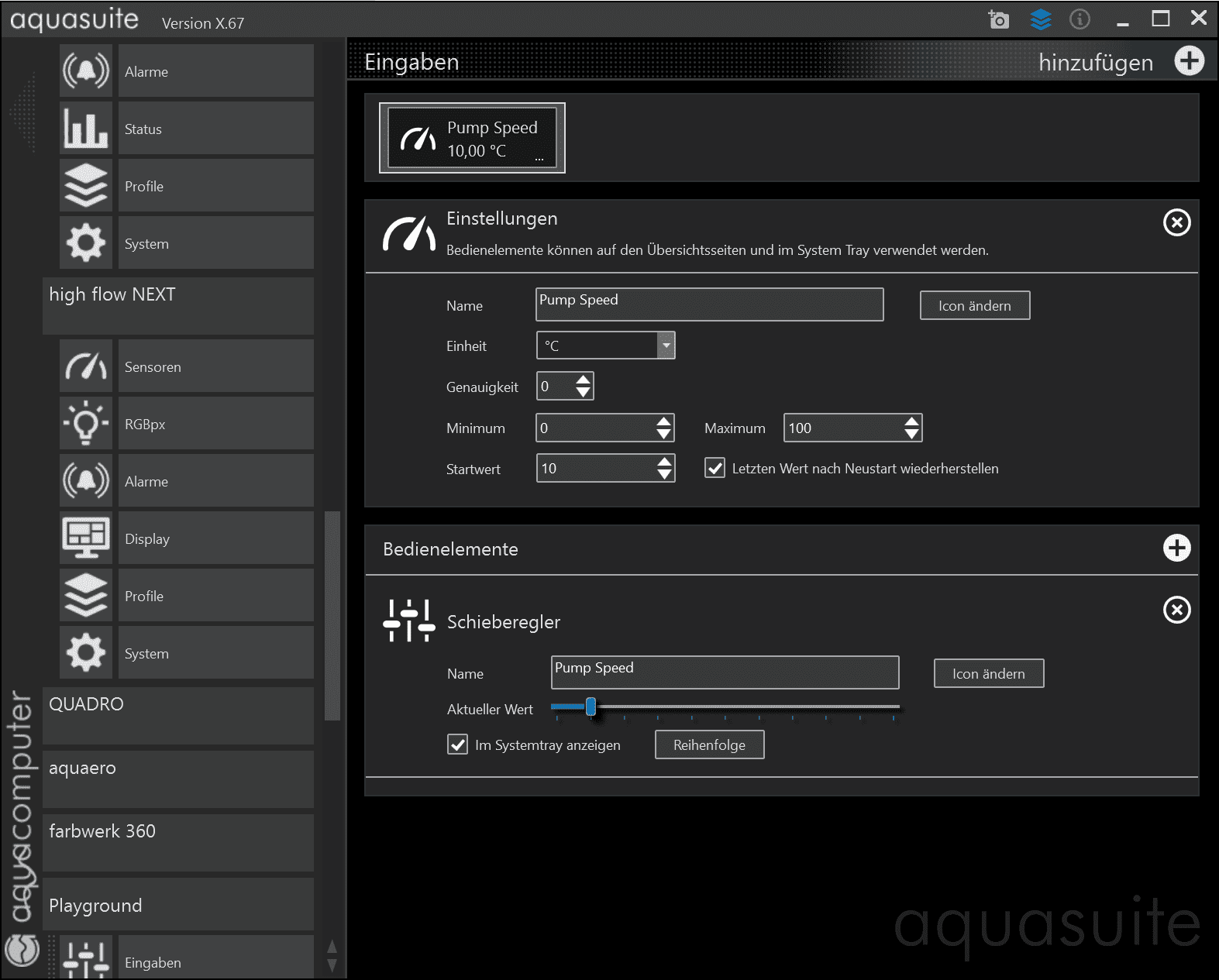Click the RGBpx light bulb icon
The image size is (1219, 980).
[86, 424]
